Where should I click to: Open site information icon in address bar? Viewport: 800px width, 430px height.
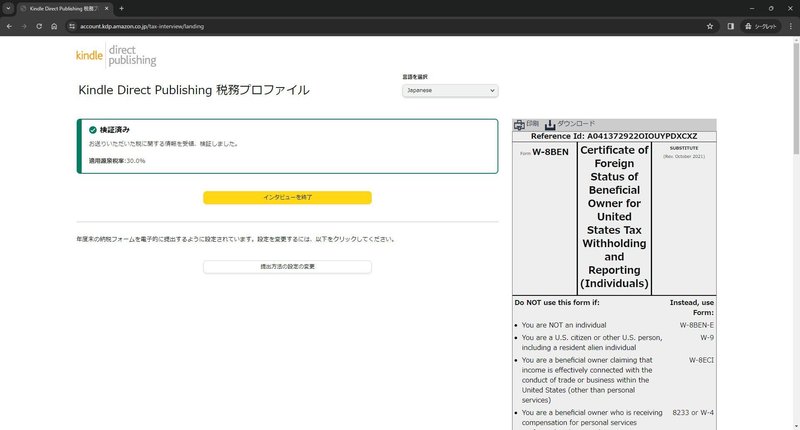(72, 26)
